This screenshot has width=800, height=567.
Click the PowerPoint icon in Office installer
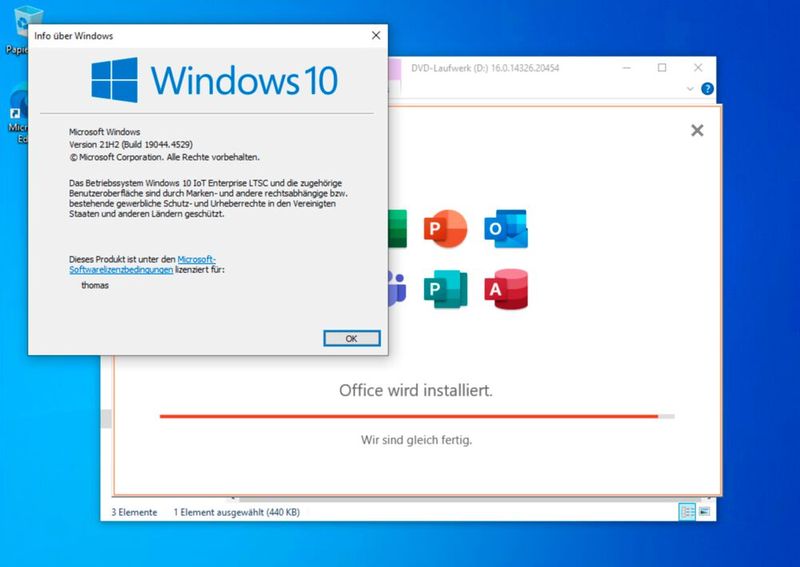(445, 229)
